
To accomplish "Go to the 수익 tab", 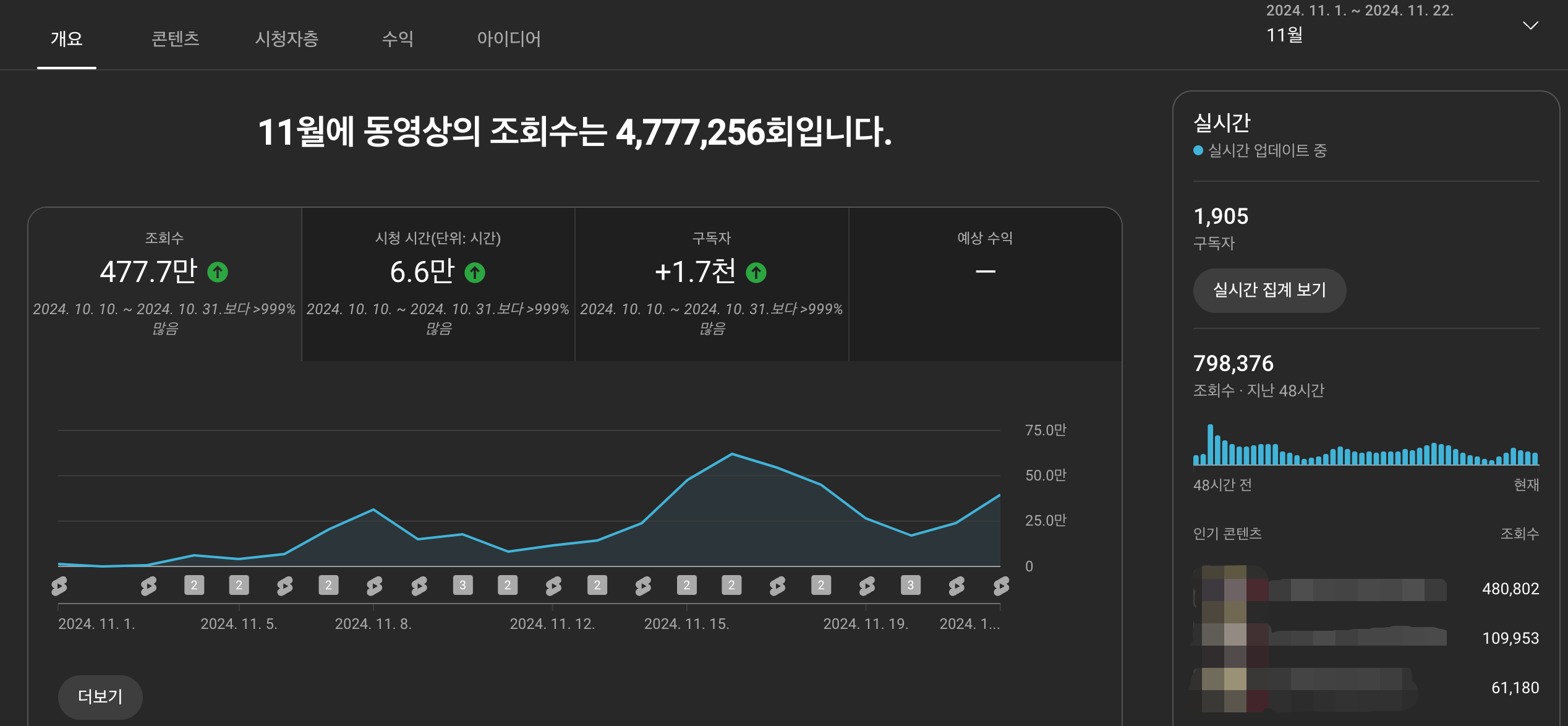I will coord(398,38).
